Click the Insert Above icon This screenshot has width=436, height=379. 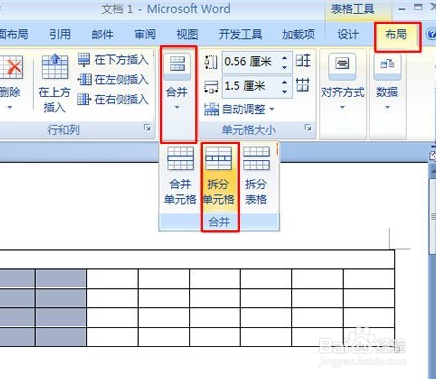tap(55, 67)
